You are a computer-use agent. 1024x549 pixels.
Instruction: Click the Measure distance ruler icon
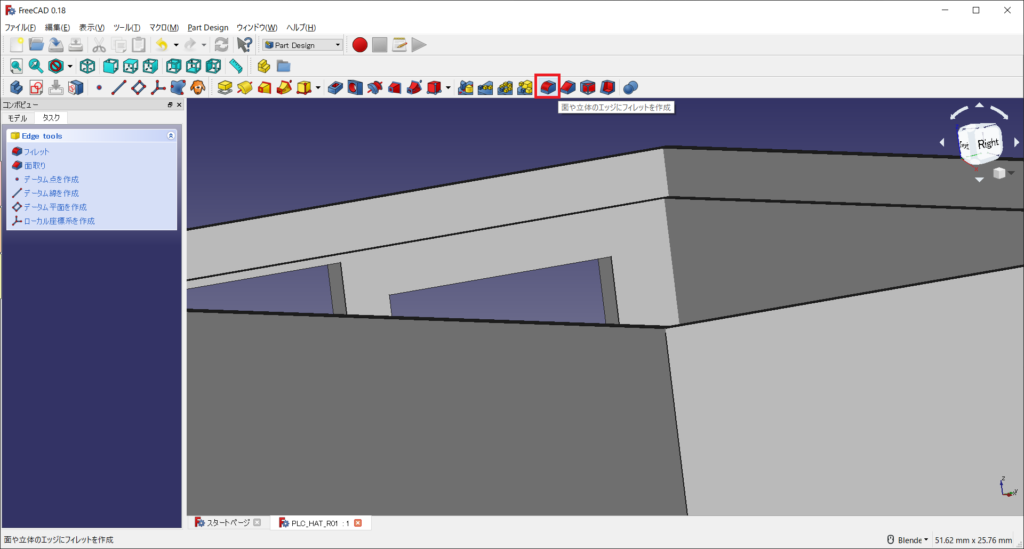(x=236, y=66)
